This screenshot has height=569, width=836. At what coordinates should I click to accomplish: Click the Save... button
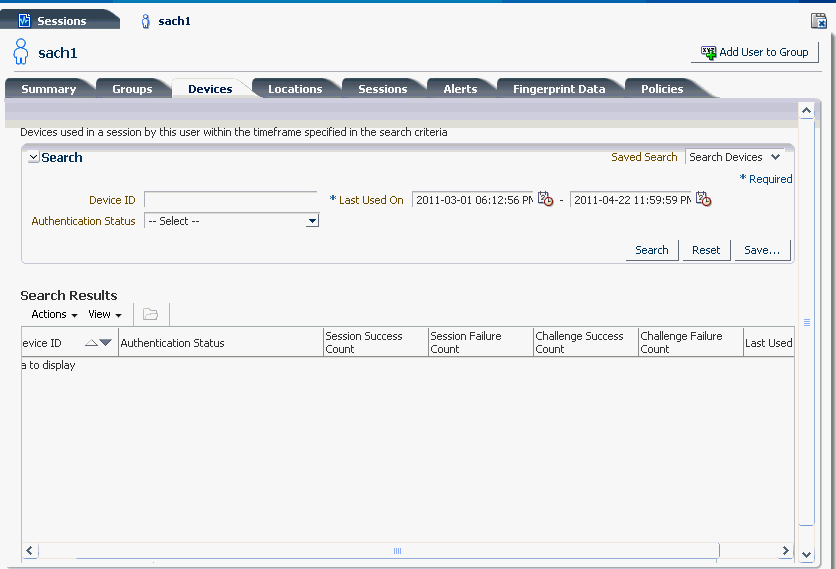pos(762,250)
